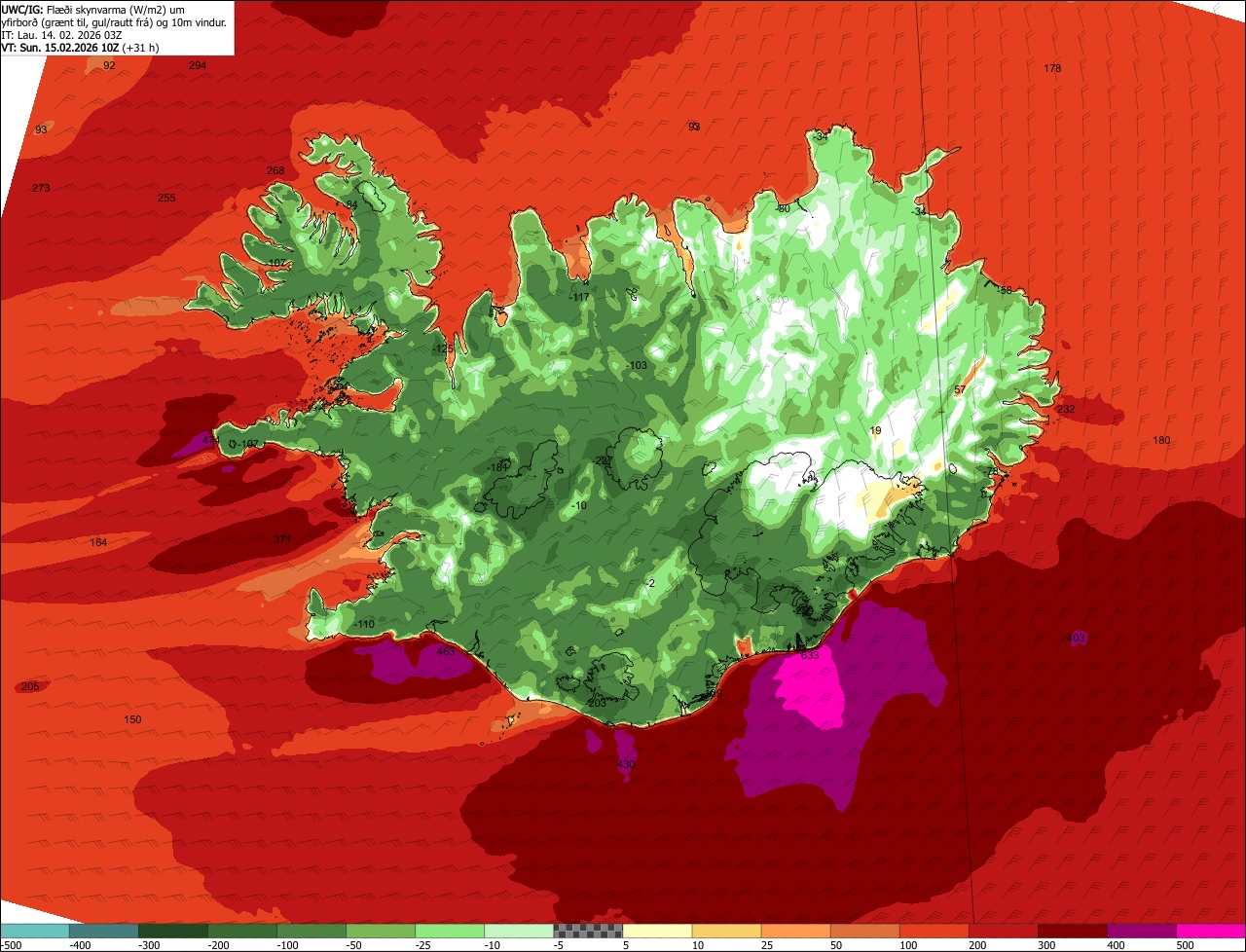Select the legend label 300
Screen dimensions: 1246x952
1046,944
